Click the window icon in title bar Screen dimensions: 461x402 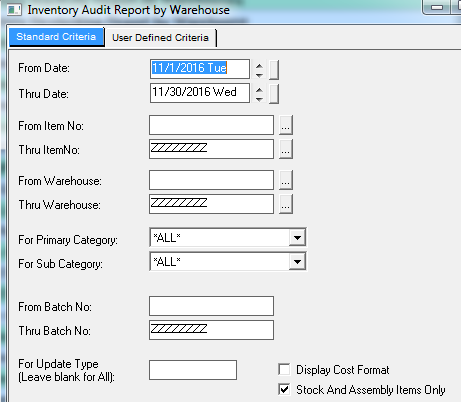click(x=14, y=10)
